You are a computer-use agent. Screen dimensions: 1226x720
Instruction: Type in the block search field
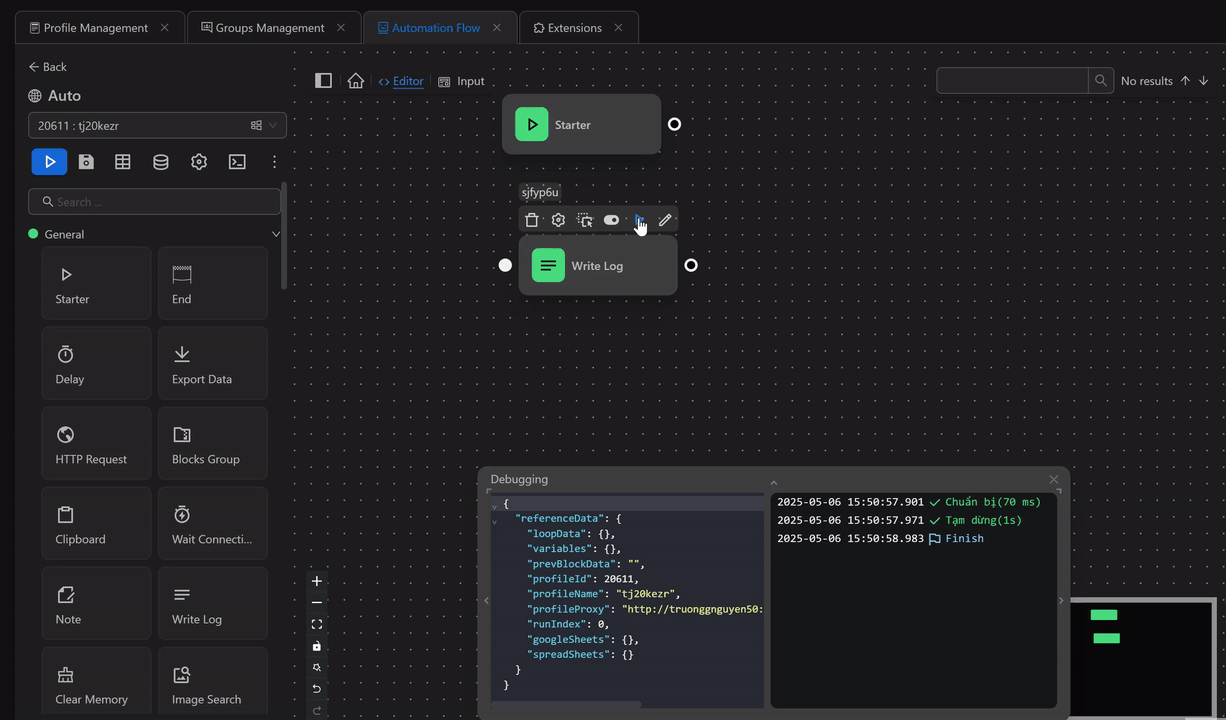[155, 201]
